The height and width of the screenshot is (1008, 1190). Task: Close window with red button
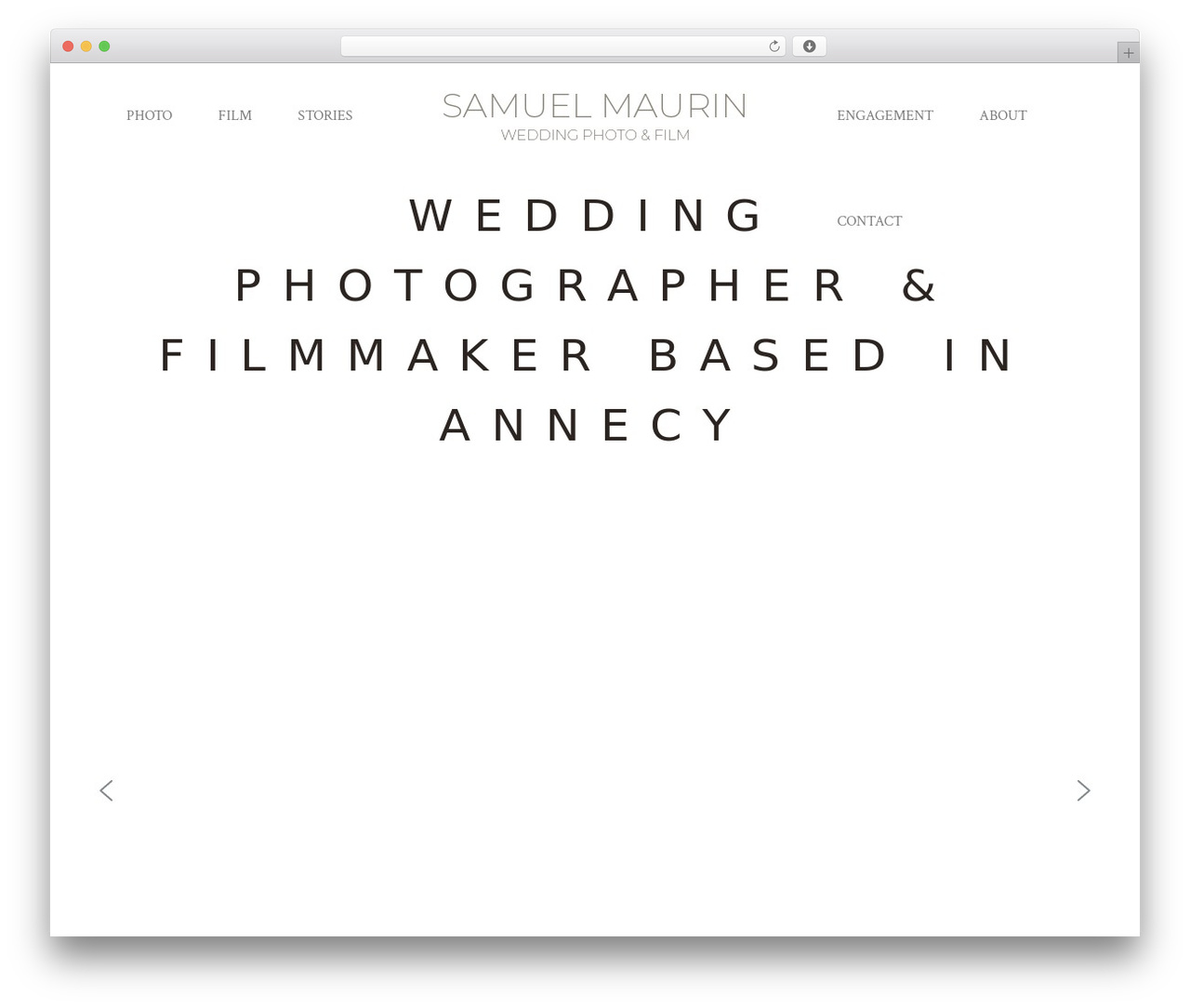click(68, 46)
